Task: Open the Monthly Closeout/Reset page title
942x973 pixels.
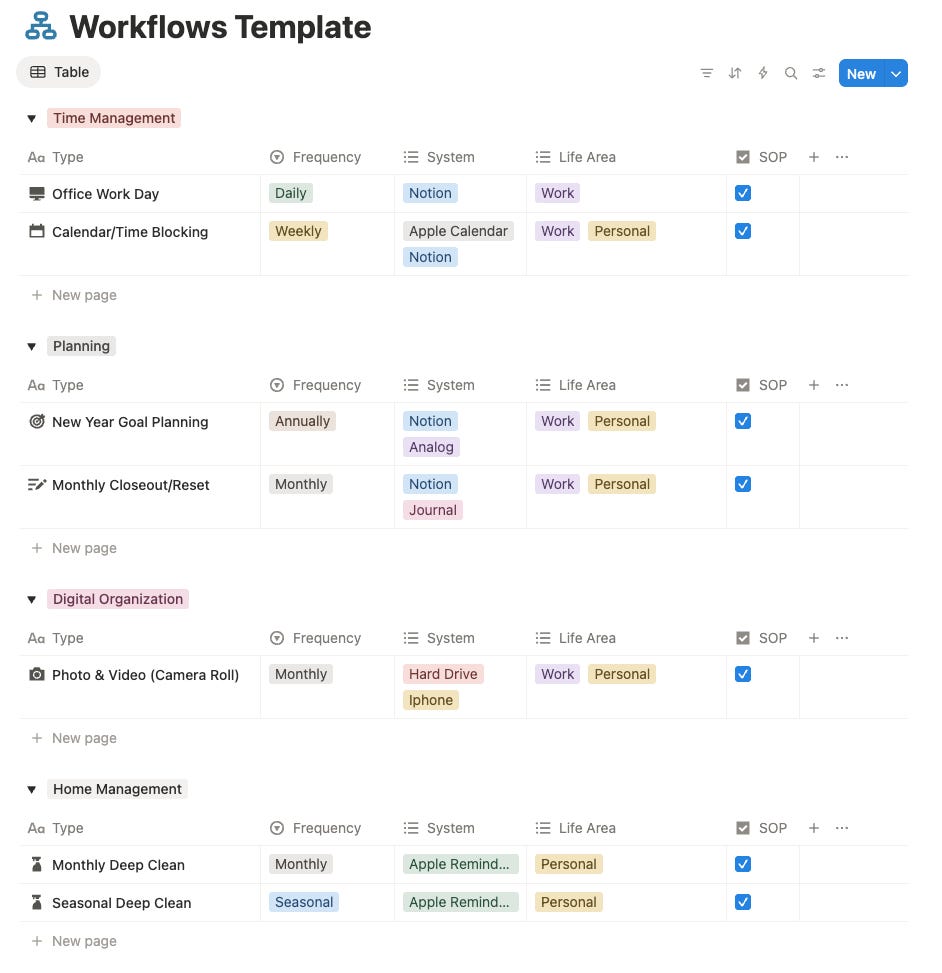Action: tap(130, 485)
